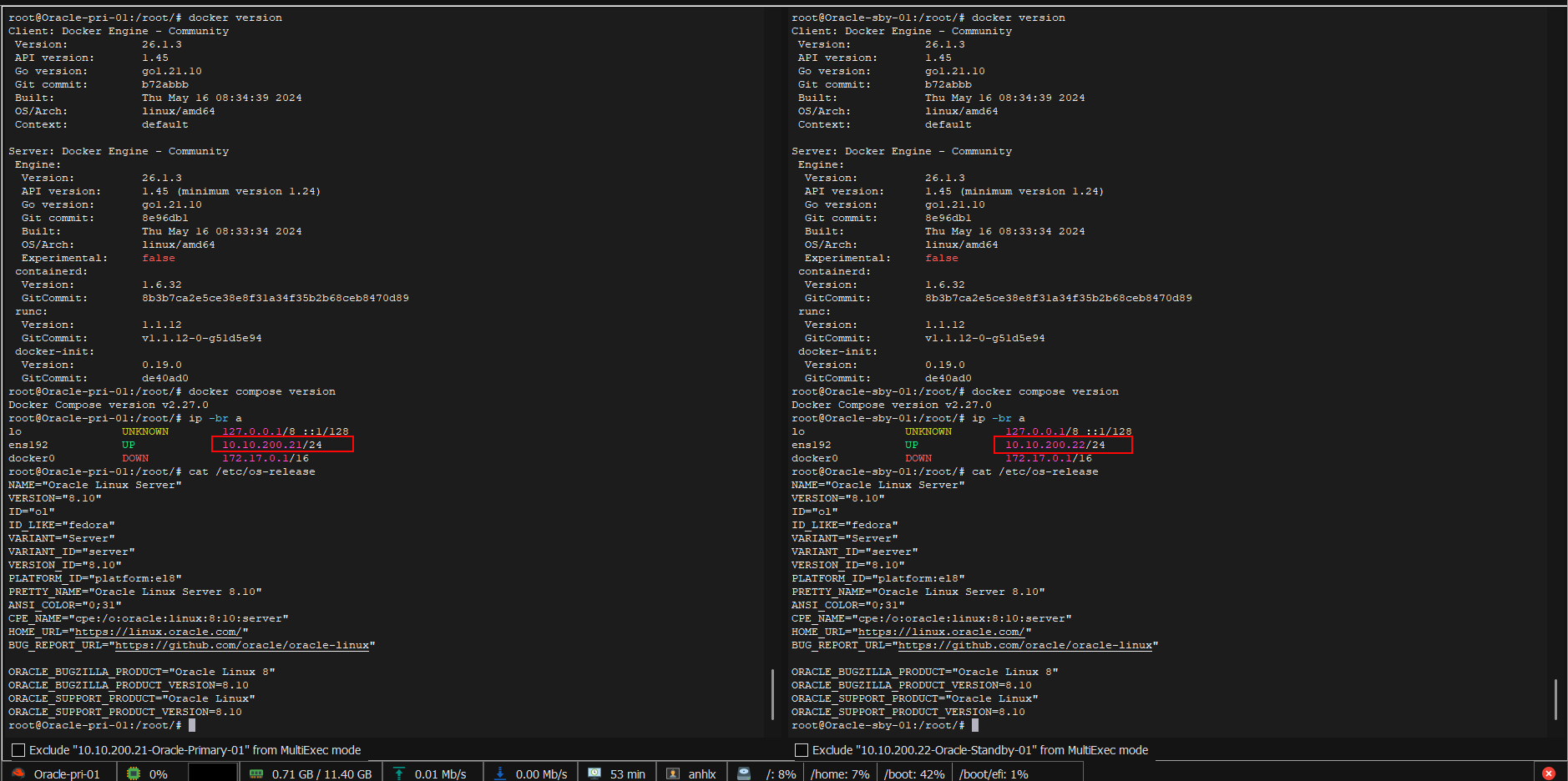Click the UNKNOWN status for lo, right terminal
Viewport: 1568px width, 781px height.
point(928,431)
